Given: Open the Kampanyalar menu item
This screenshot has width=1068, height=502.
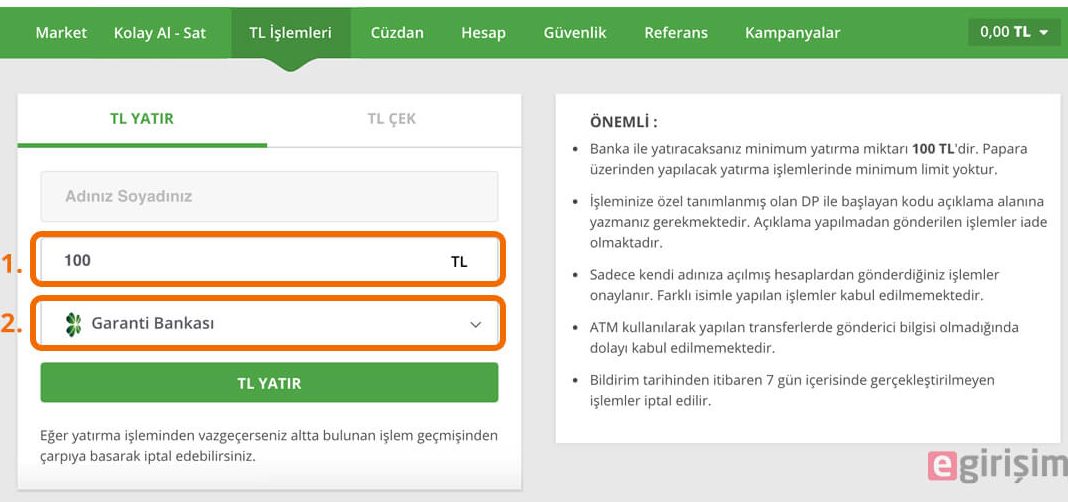Looking at the screenshot, I should click(x=792, y=33).
